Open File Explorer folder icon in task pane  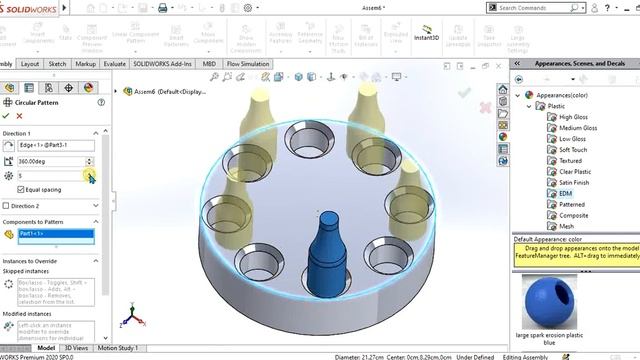pyautogui.click(x=503, y=113)
